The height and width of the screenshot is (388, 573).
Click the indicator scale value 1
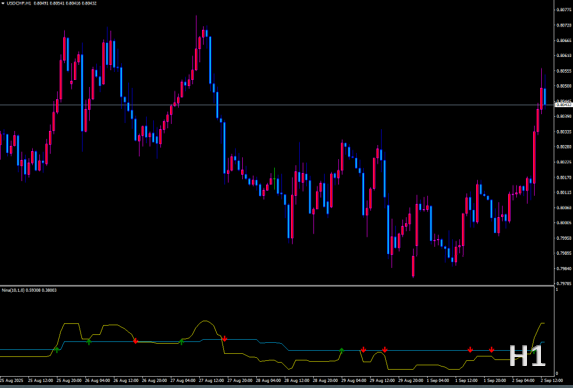[x=557, y=289]
